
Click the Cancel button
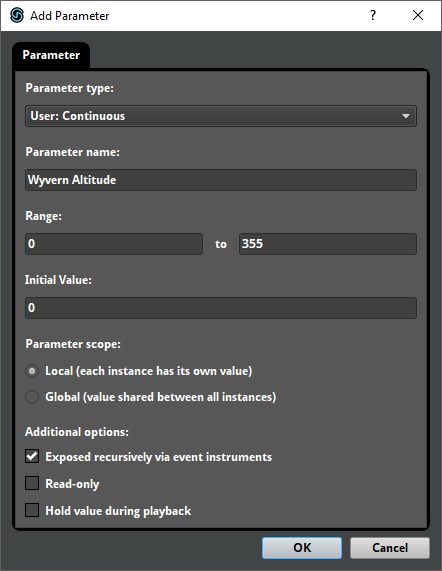click(390, 548)
